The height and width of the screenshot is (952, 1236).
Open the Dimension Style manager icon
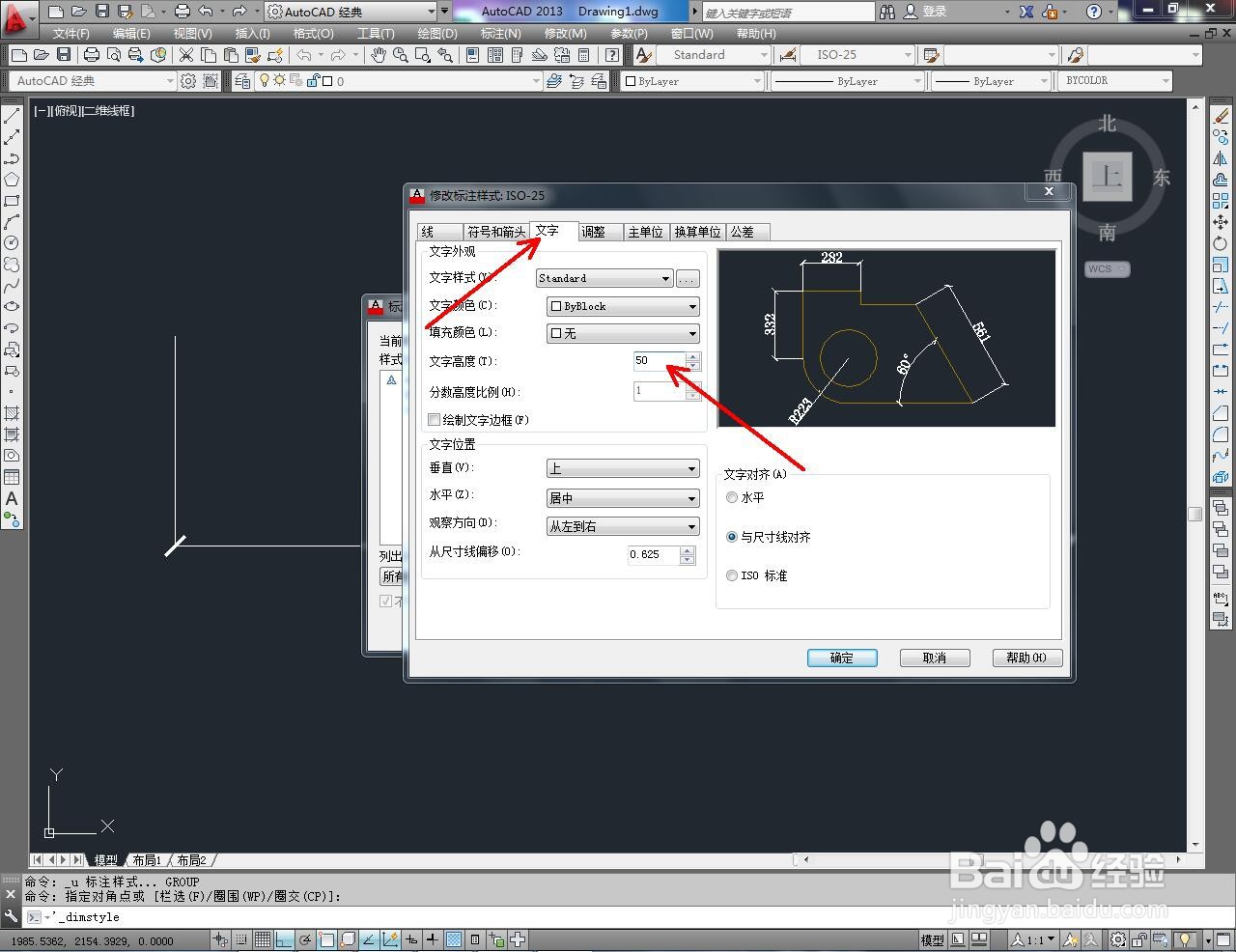click(787, 55)
